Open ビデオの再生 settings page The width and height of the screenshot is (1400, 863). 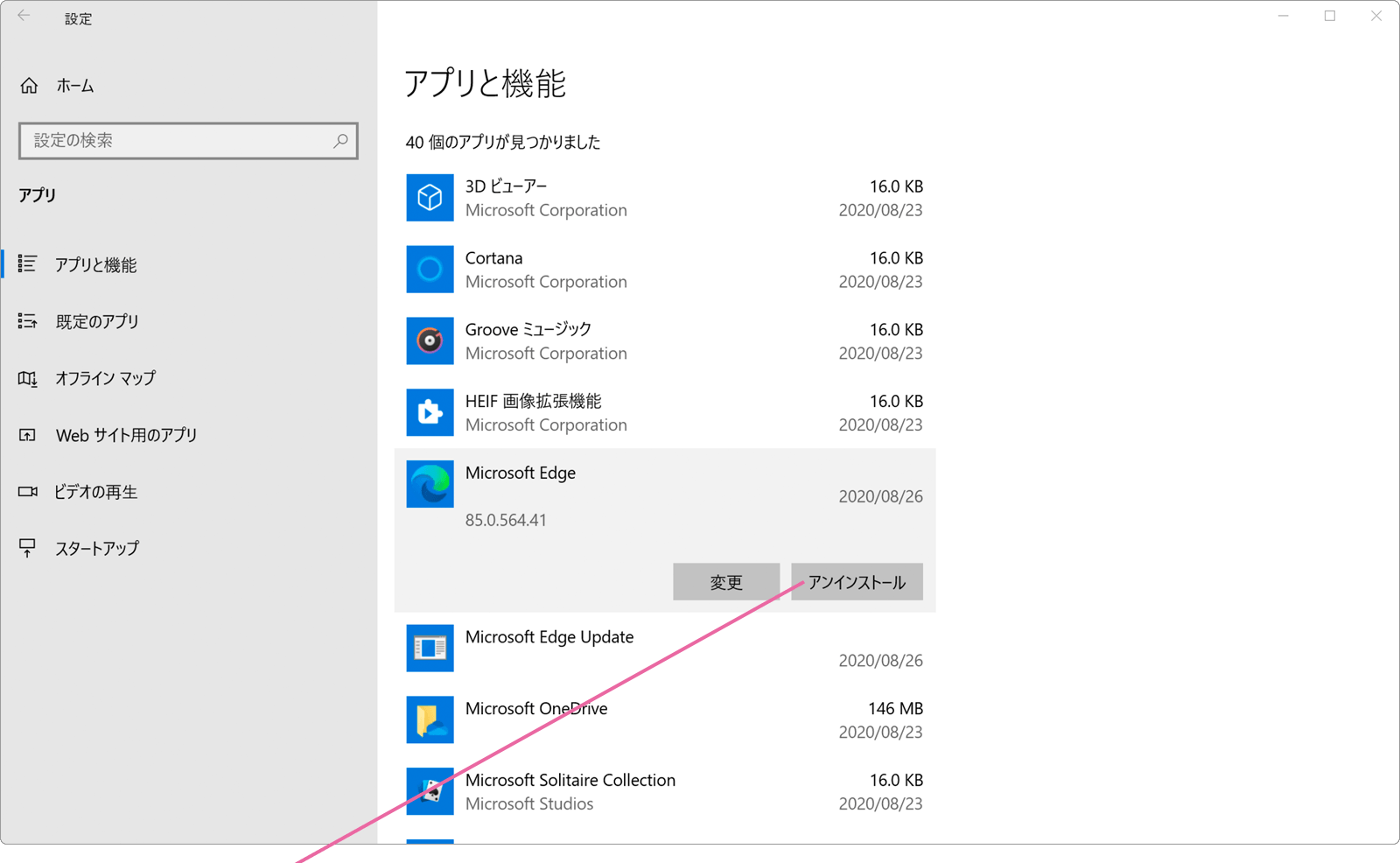[x=95, y=492]
